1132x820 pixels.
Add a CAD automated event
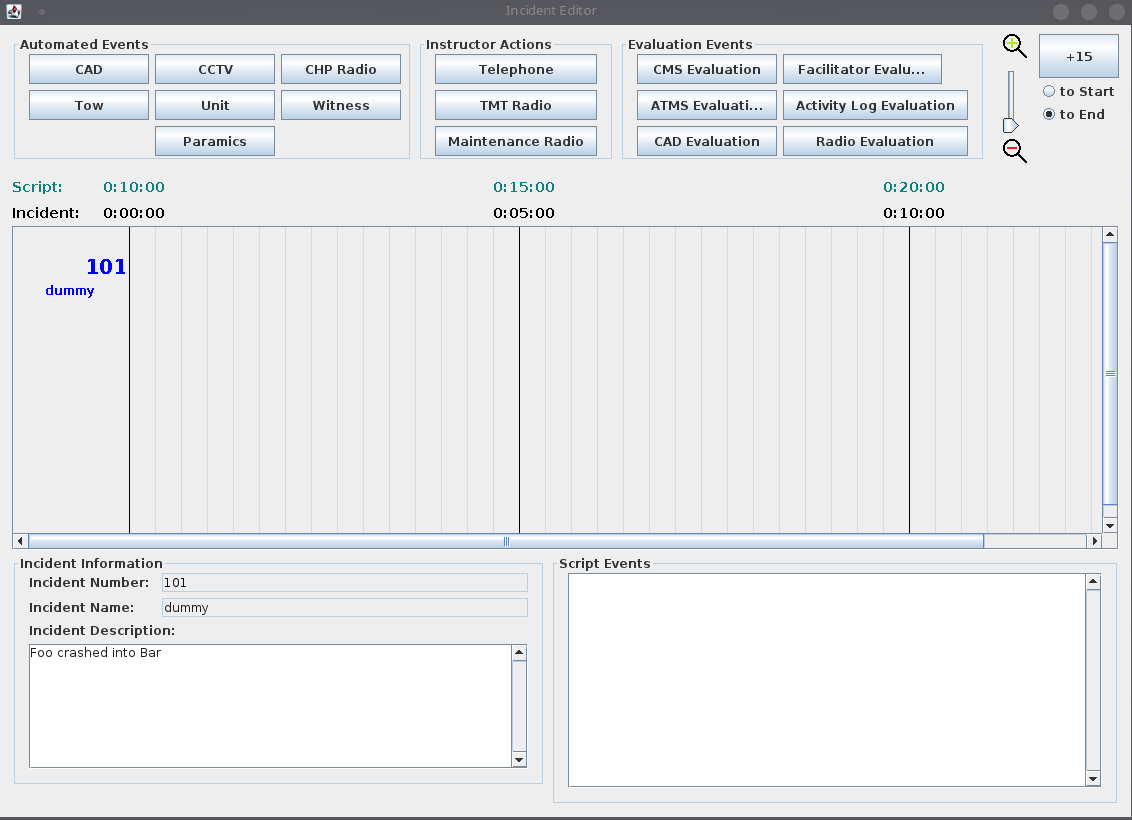tap(89, 69)
